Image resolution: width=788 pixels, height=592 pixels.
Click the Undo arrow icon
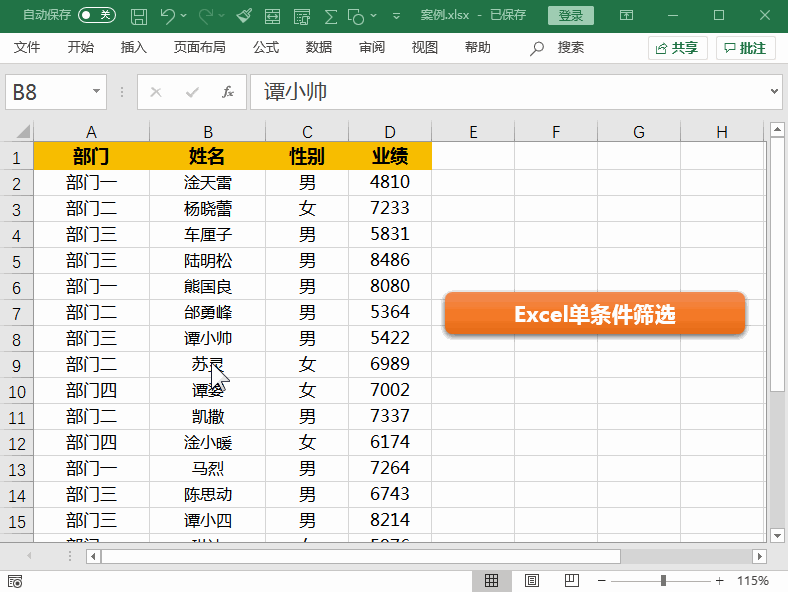click(168, 16)
